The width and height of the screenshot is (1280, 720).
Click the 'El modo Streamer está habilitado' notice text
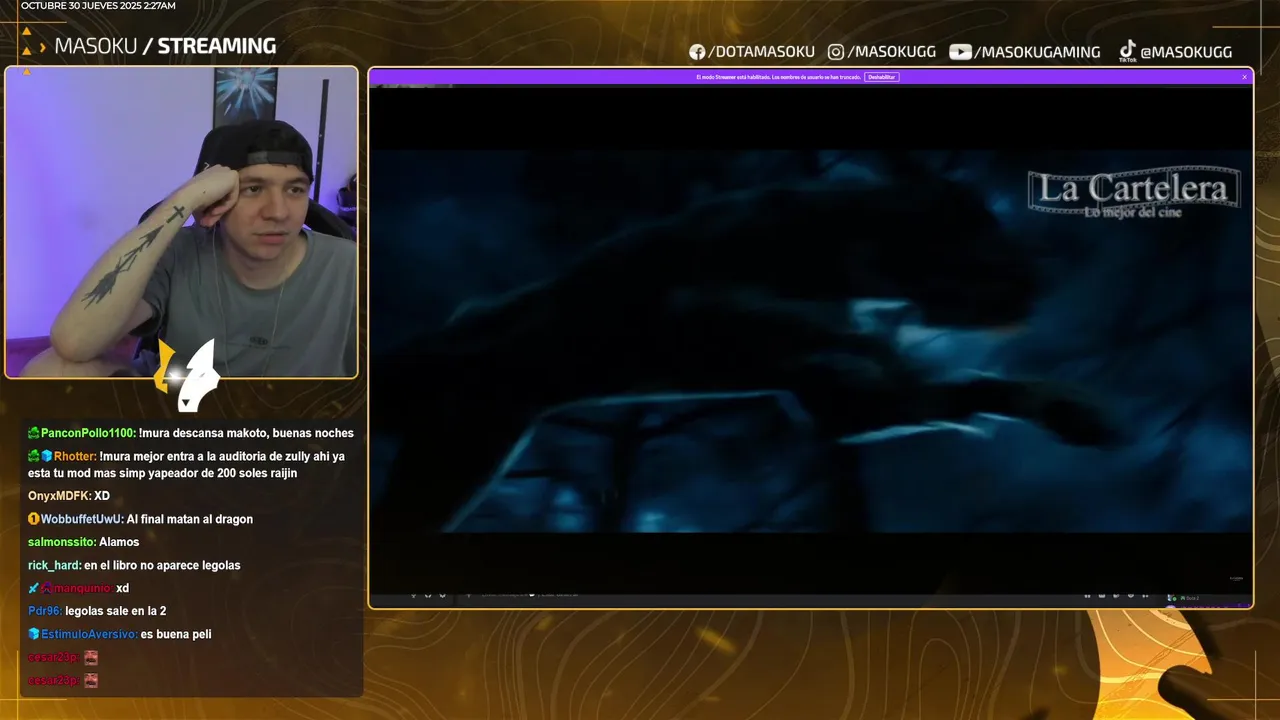pyautogui.click(x=778, y=77)
